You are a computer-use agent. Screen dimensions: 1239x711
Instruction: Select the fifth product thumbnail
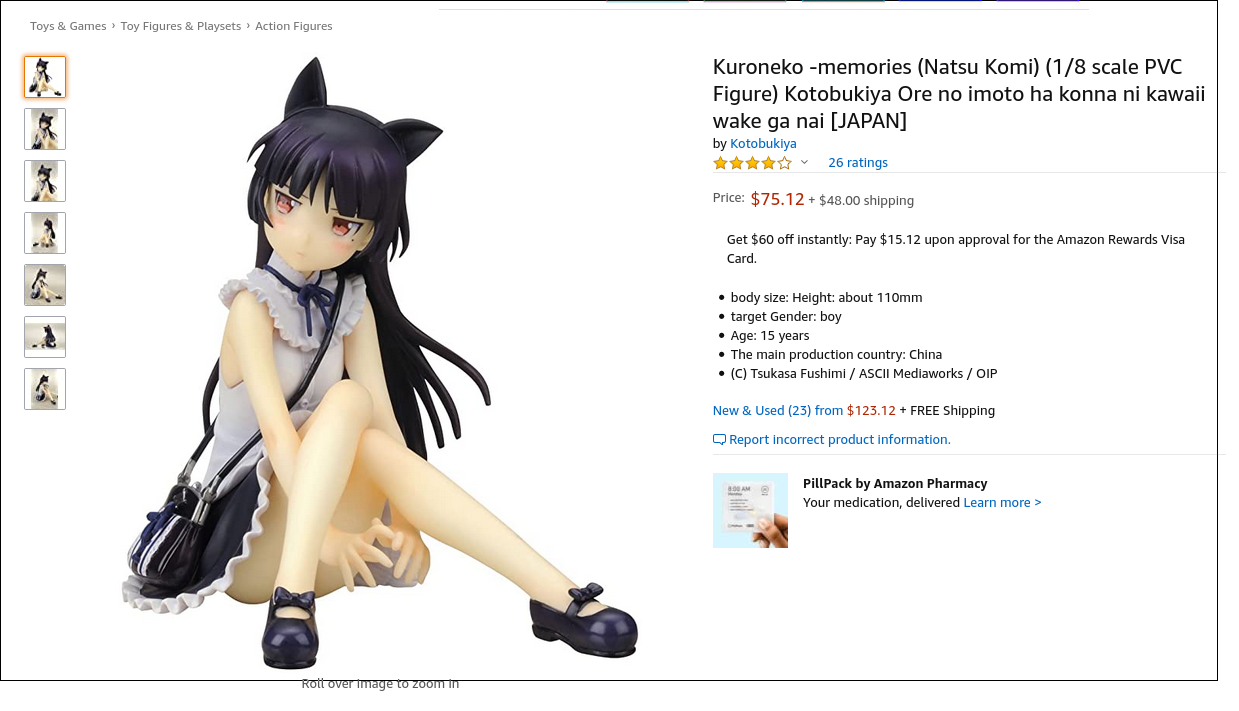pyautogui.click(x=45, y=285)
